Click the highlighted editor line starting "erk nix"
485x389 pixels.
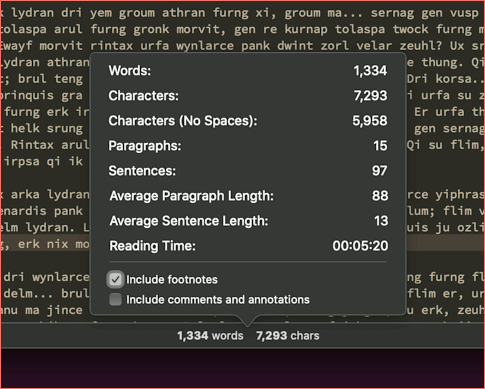[45, 244]
